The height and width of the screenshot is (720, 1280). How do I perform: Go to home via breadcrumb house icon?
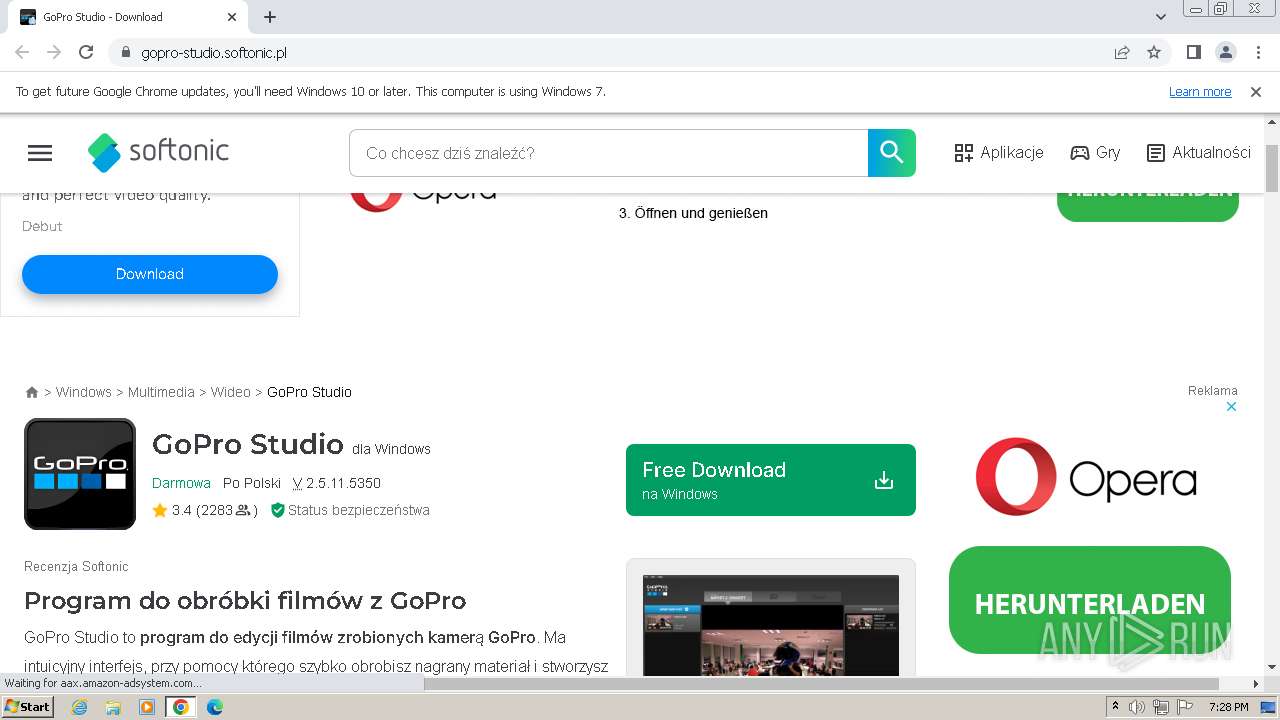tap(32, 392)
